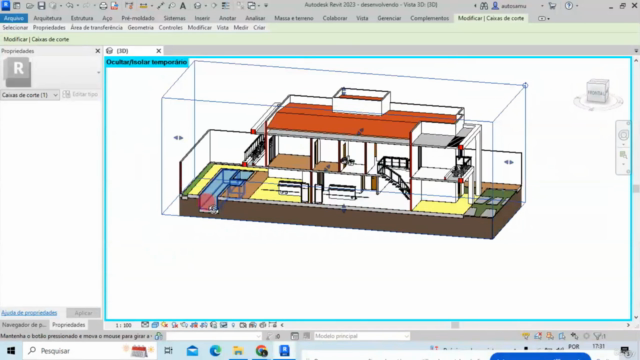Click the default 3D view icon
The width and height of the screenshot is (640, 360).
click(x=197, y=6)
